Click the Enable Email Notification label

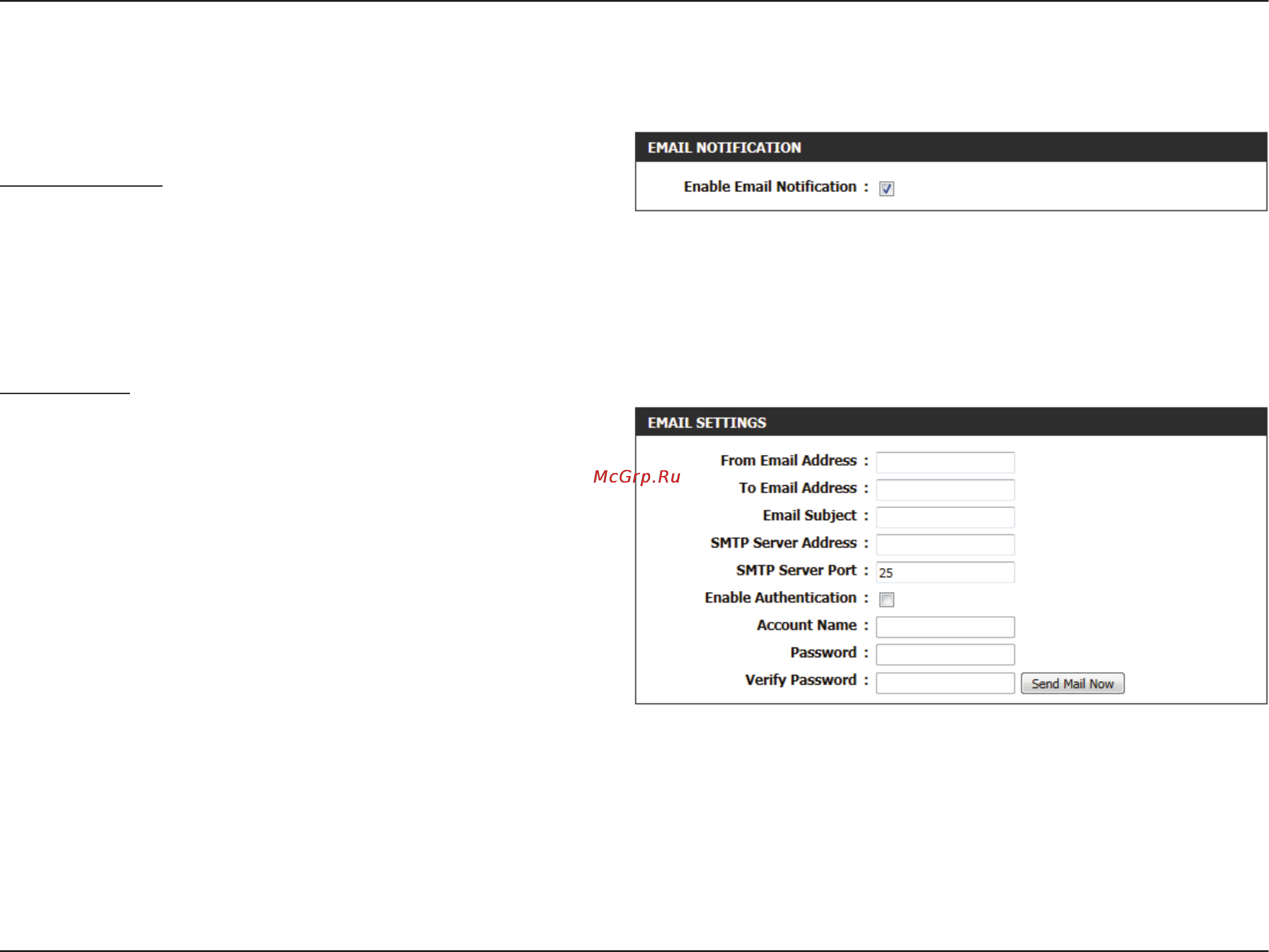point(770,187)
